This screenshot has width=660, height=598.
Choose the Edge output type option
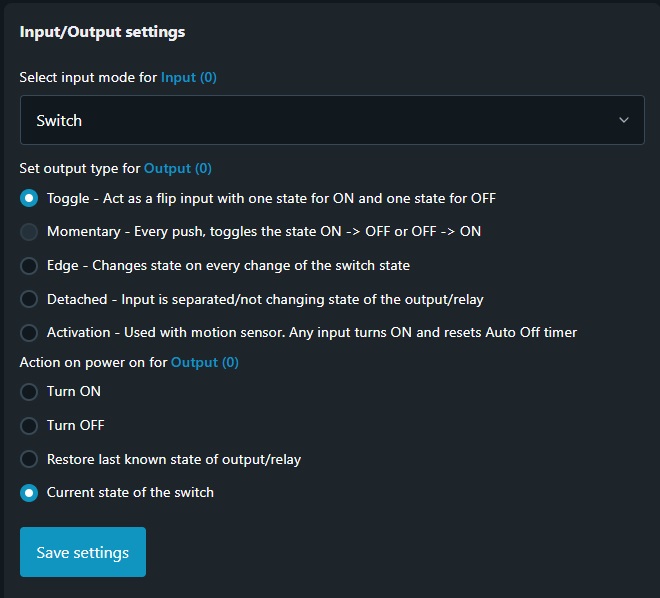(29, 266)
